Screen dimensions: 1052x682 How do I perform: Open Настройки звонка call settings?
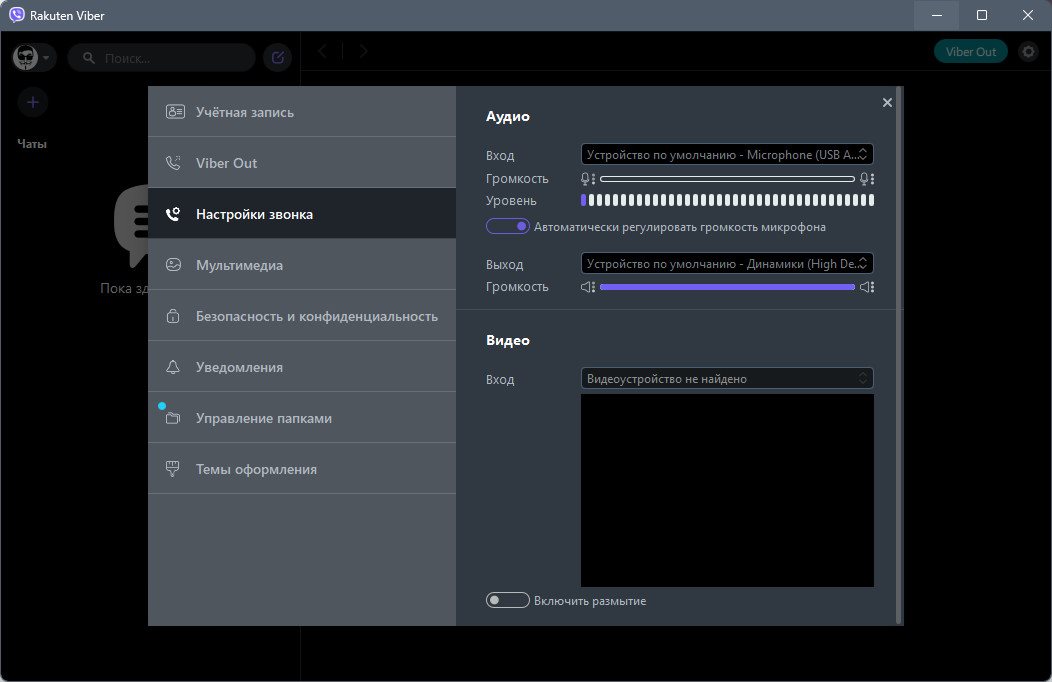302,213
